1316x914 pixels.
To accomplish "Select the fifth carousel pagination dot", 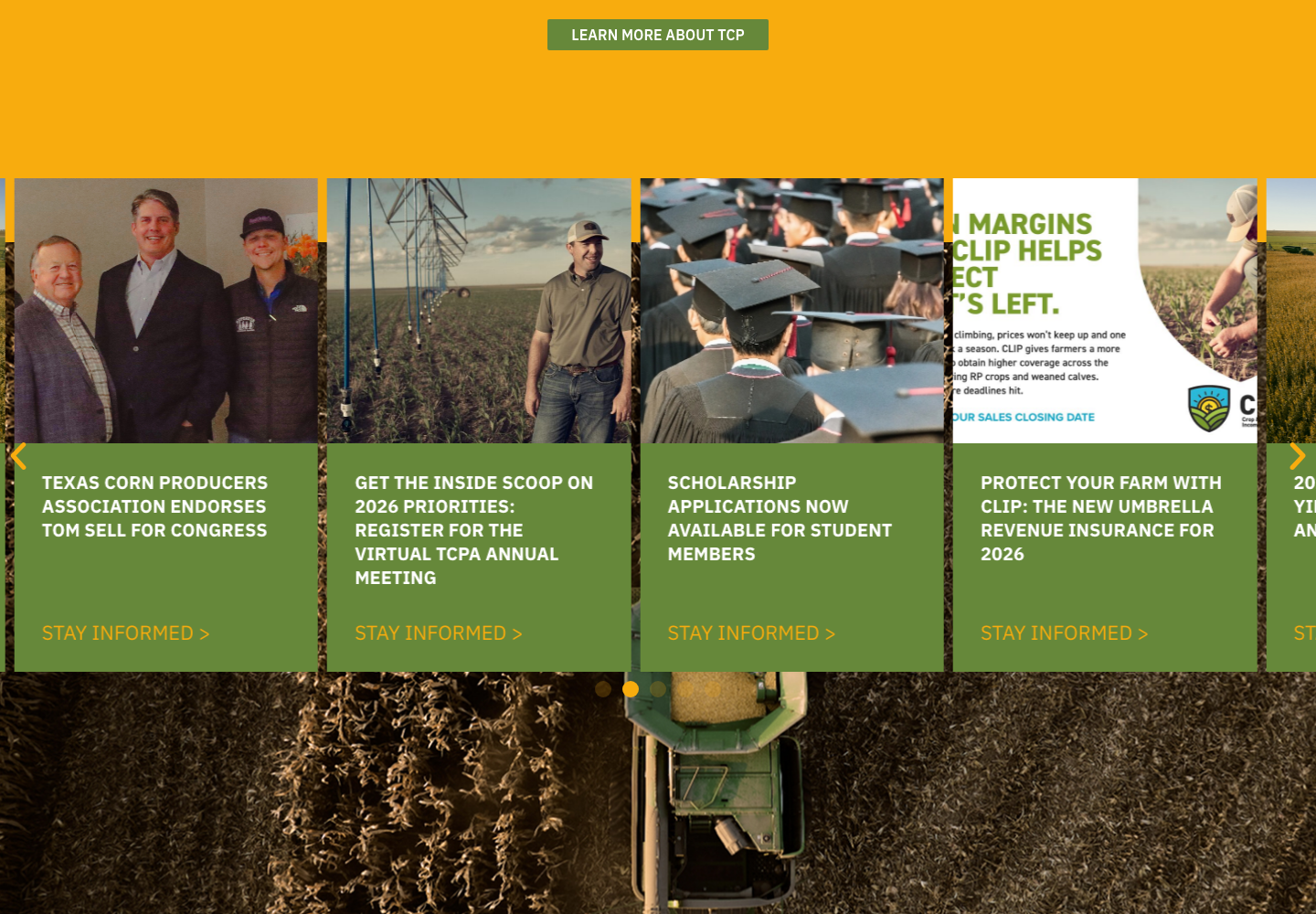I will 713,689.
